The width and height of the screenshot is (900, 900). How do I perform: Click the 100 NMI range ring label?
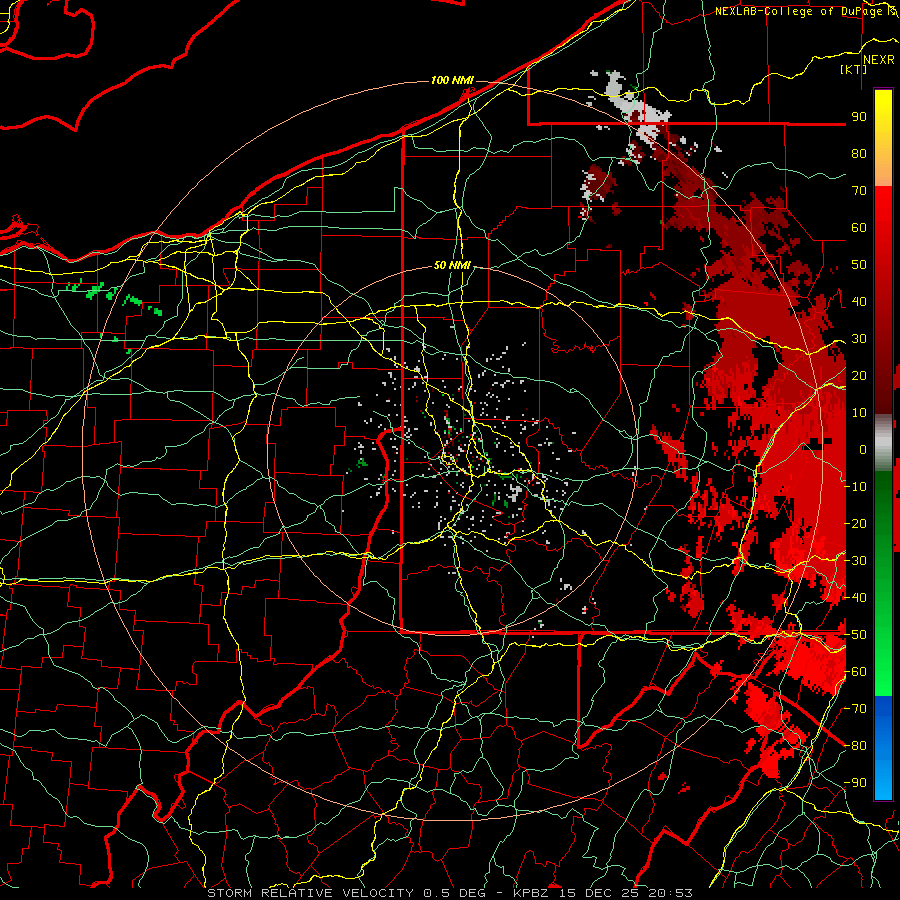[x=452, y=80]
